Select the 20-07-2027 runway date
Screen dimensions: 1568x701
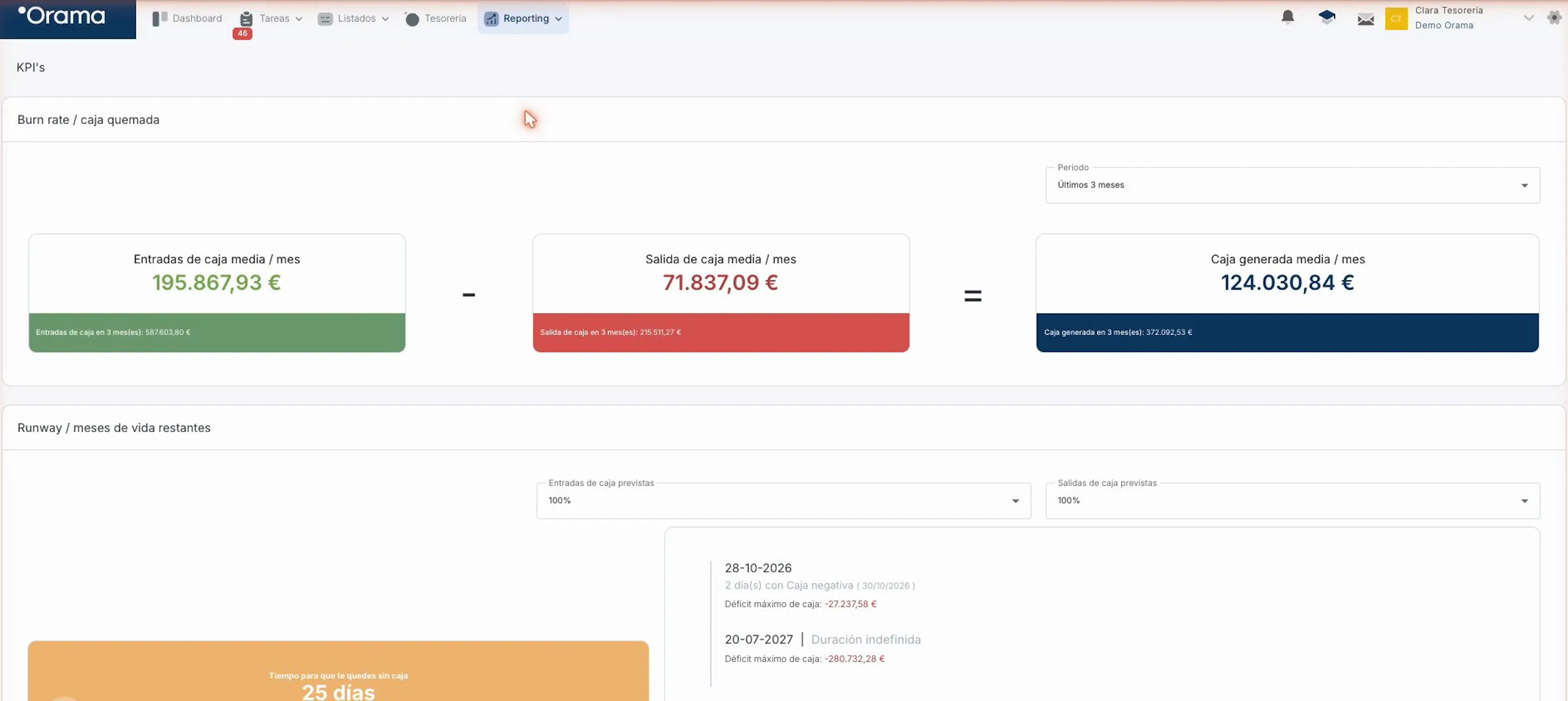758,639
